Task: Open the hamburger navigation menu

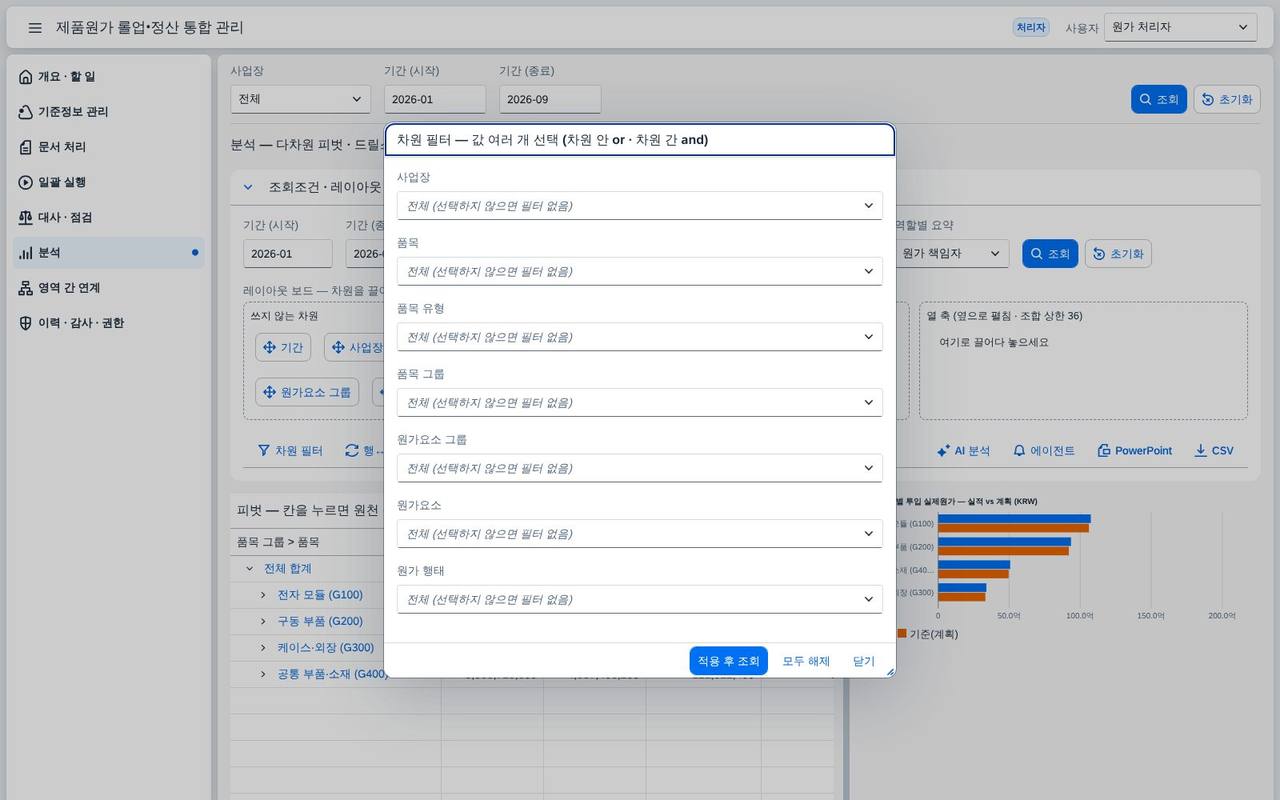Action: coord(35,28)
